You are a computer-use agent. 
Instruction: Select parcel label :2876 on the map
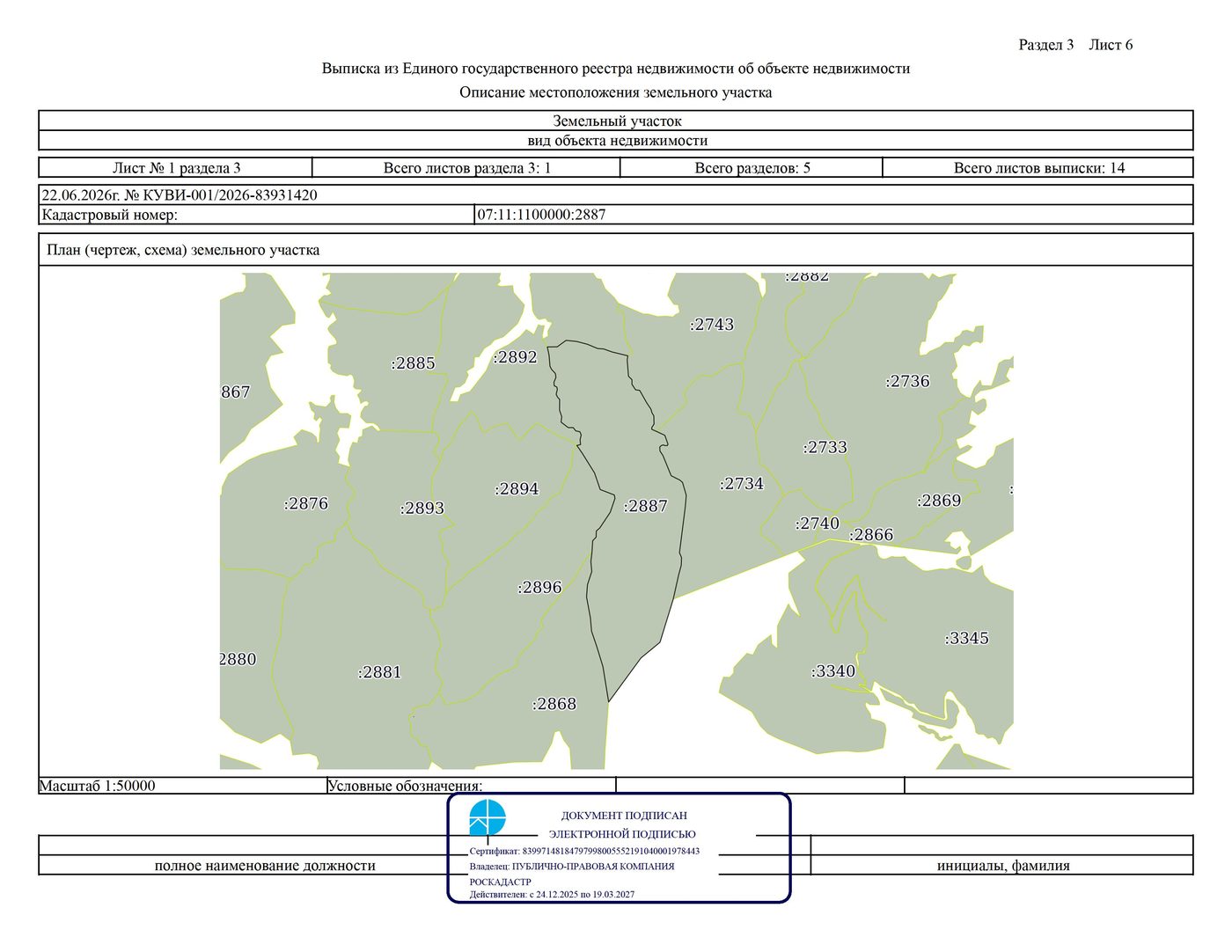(x=306, y=504)
